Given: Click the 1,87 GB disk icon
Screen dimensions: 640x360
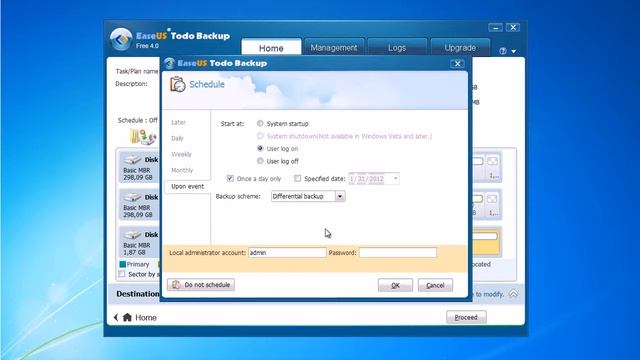Looking at the screenshot, I should [132, 235].
